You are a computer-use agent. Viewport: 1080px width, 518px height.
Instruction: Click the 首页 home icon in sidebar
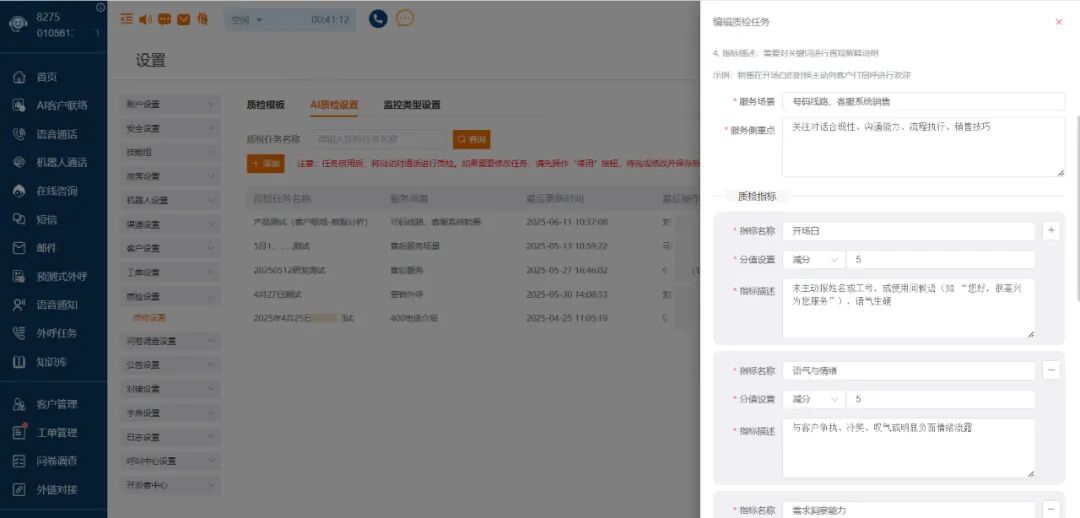(x=19, y=77)
